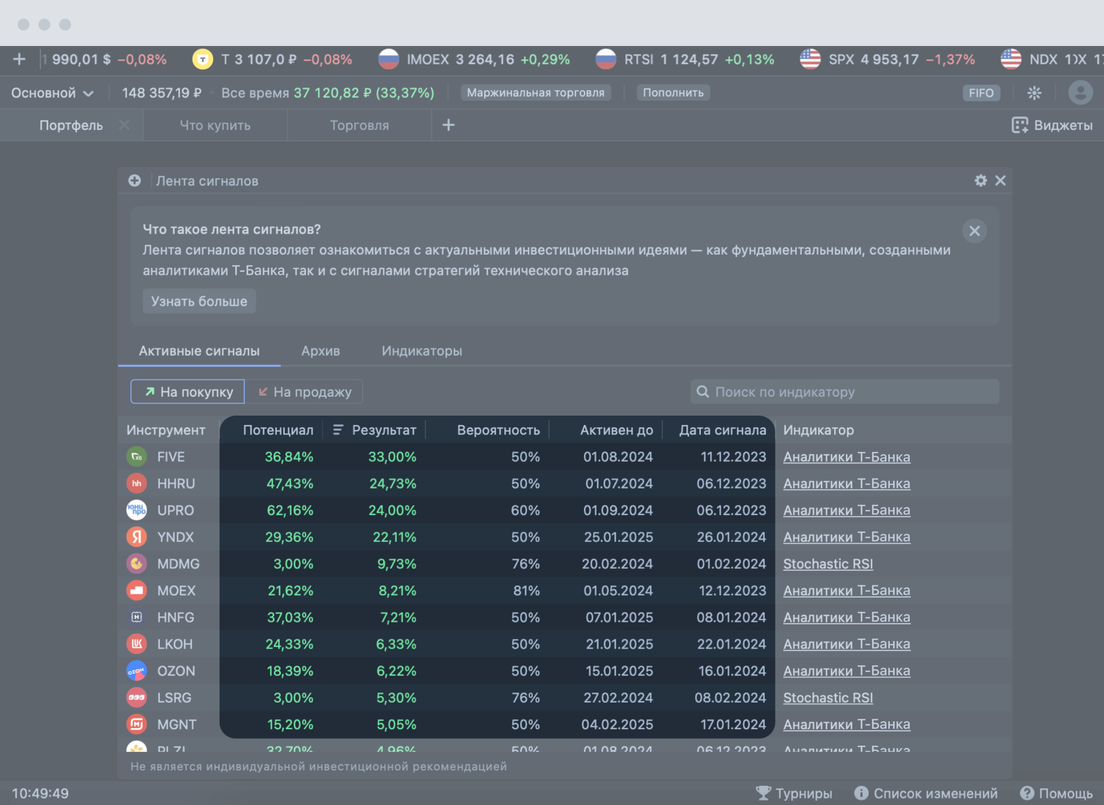
Task: Sort by the Потенциал column header
Action: pyautogui.click(x=278, y=430)
